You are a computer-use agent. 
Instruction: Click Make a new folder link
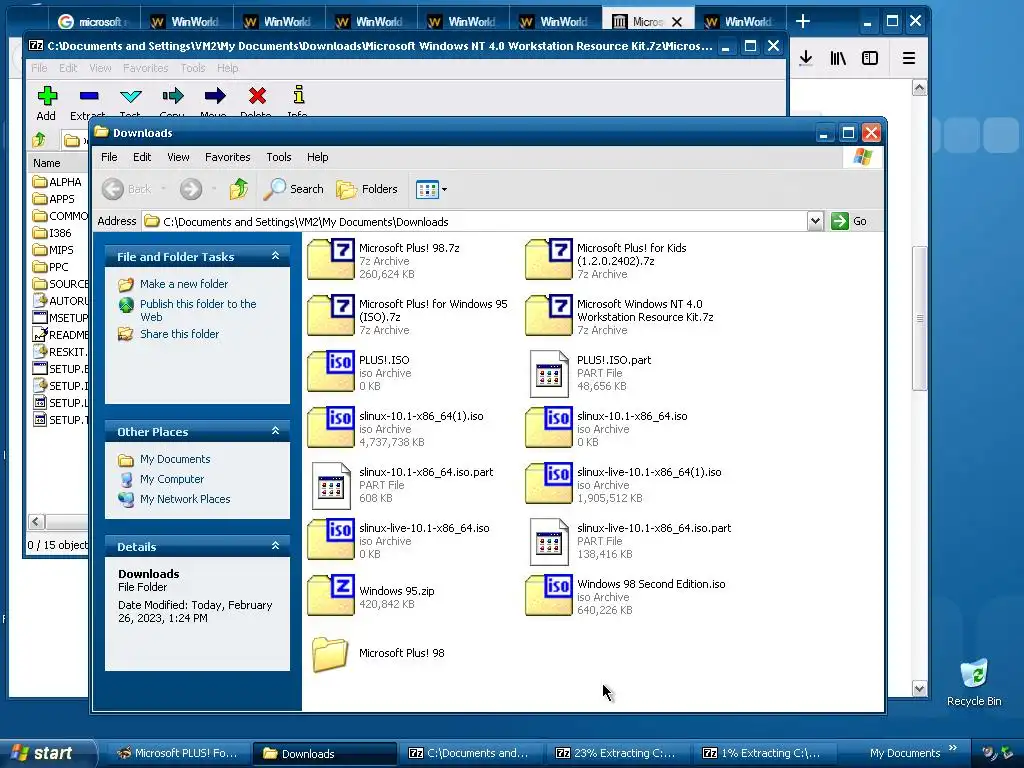click(184, 284)
